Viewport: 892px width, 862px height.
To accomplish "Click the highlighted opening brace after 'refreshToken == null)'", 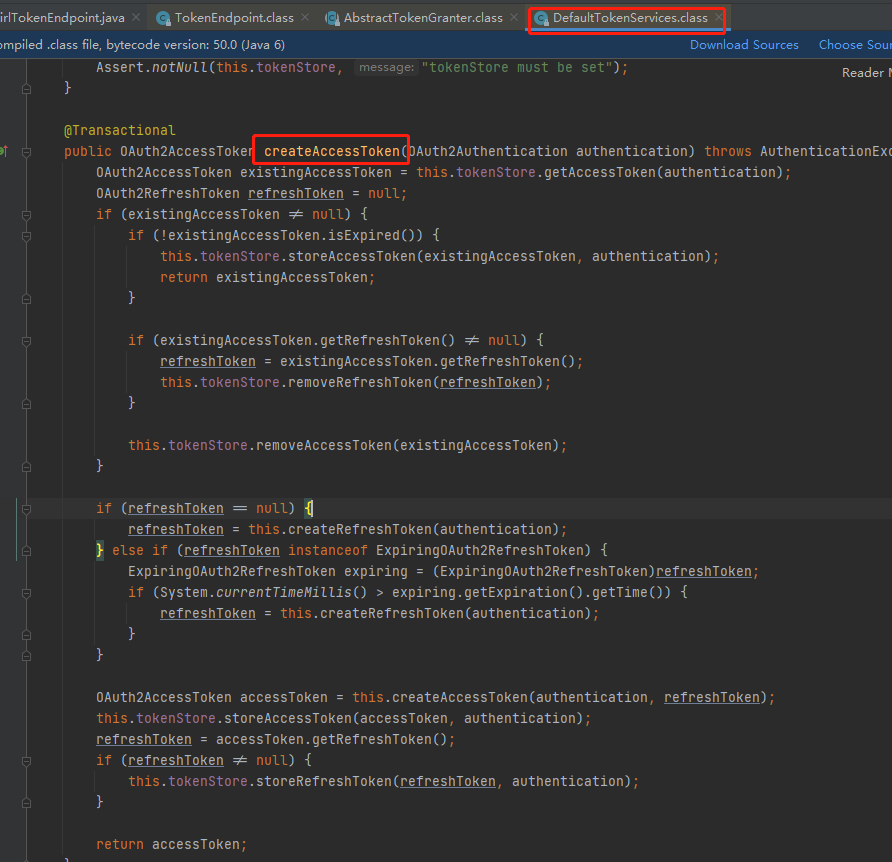I will [x=308, y=508].
